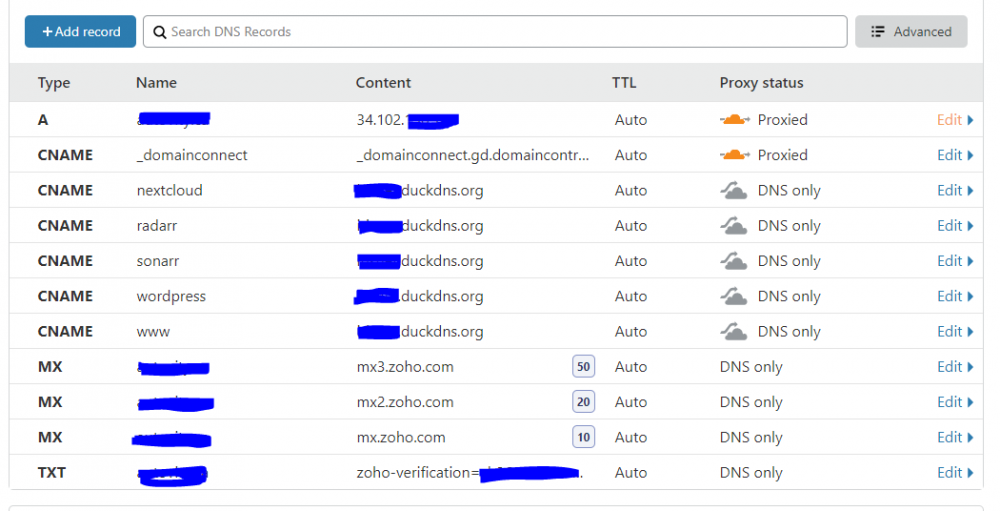Click _domainconnect.gd.domaincontr... content cell

click(473, 155)
